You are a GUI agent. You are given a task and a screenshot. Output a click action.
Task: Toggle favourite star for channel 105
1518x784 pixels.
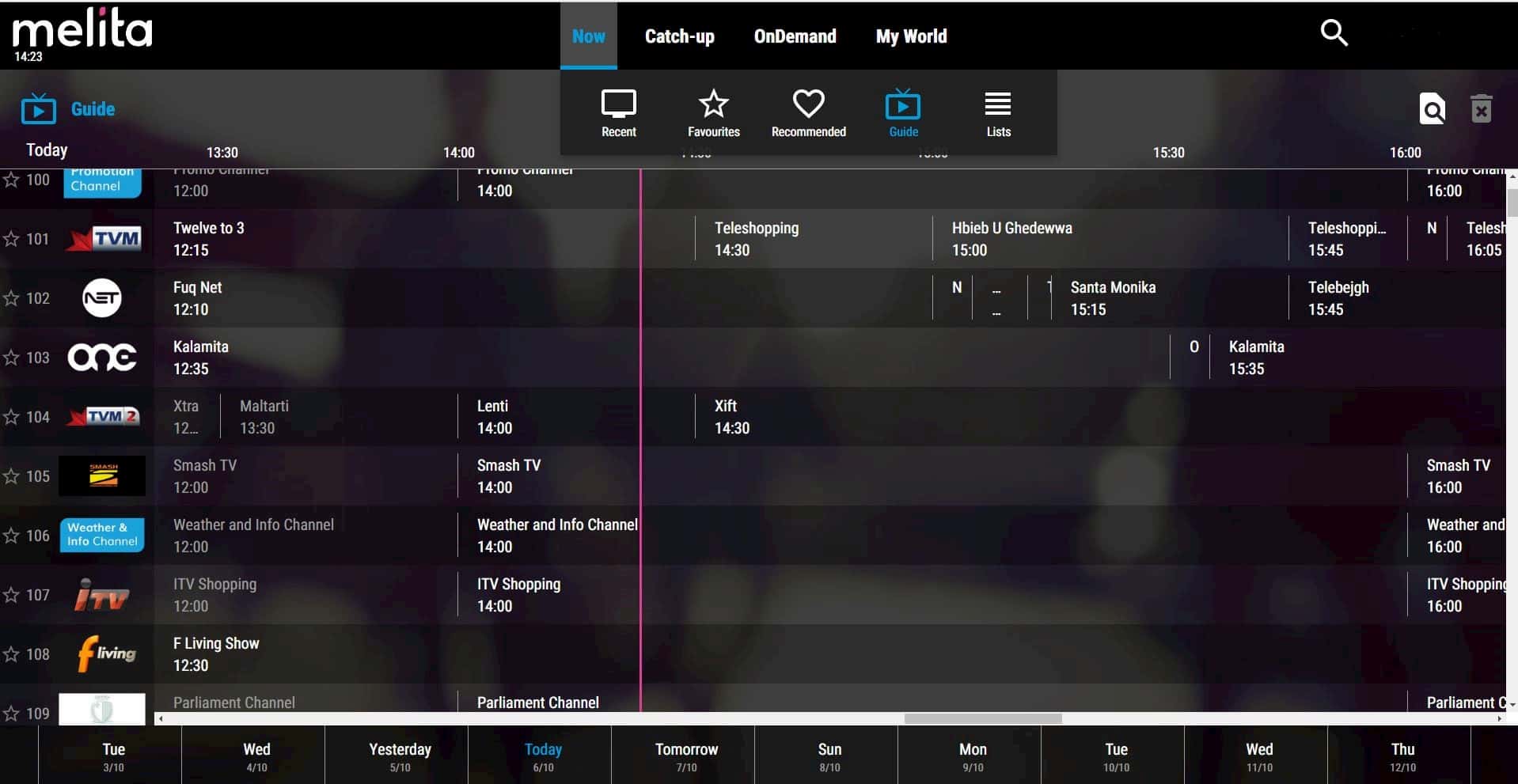(11, 476)
